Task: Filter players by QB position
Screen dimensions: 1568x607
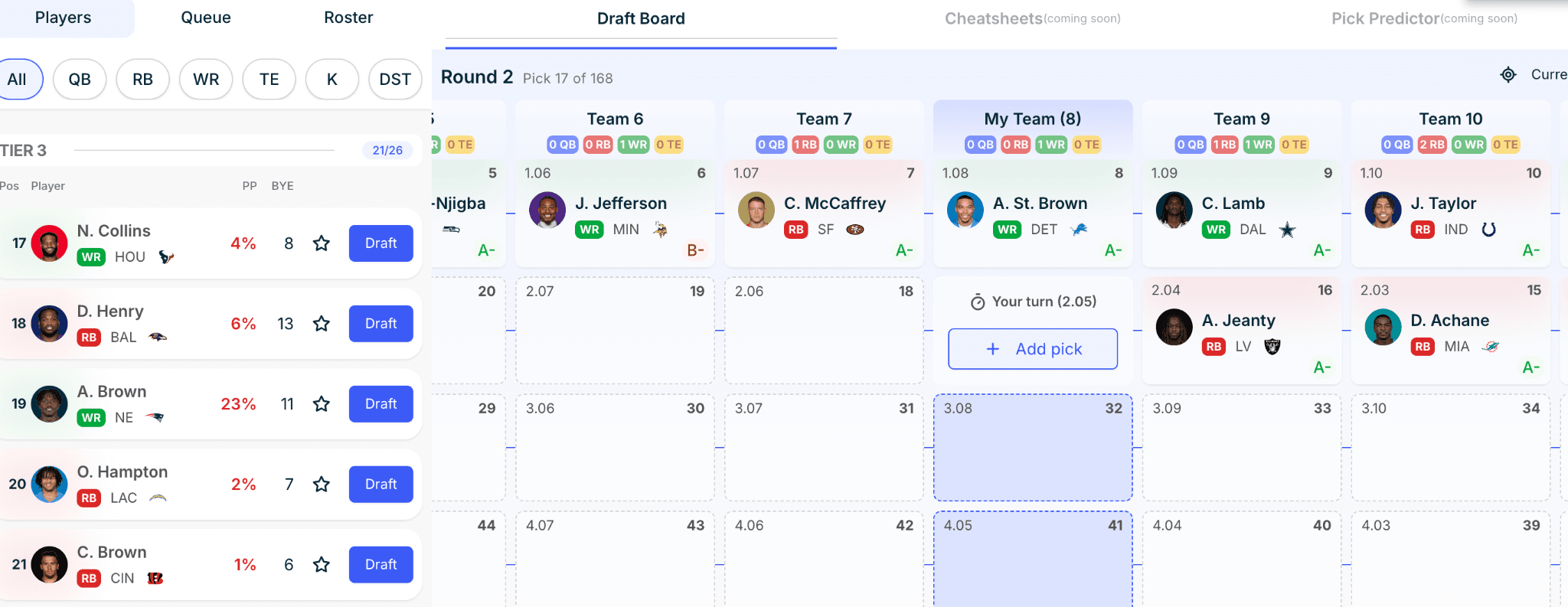Action: point(80,80)
